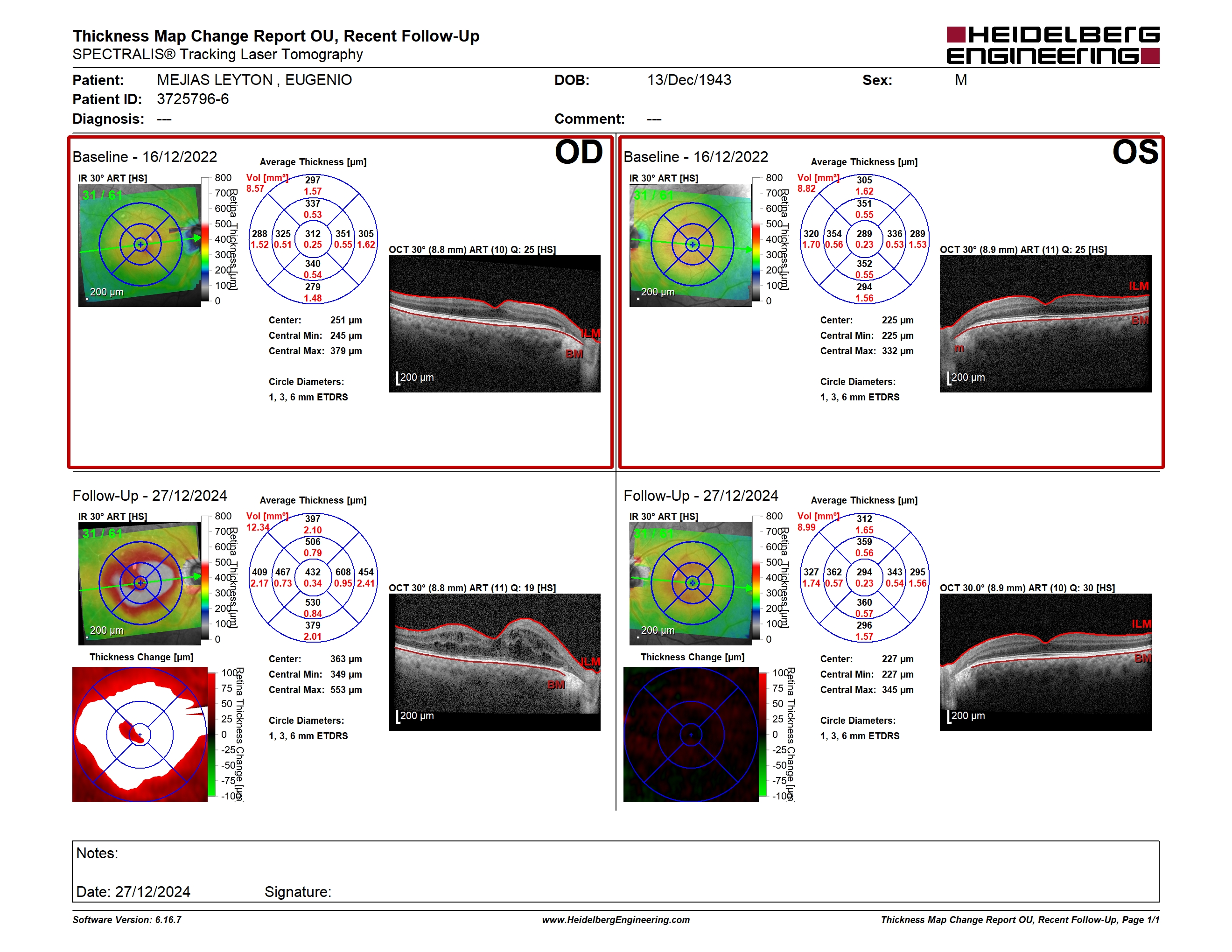Click the OS baseline retina thickness color scale
This screenshot has width=1232, height=952.
[756, 239]
